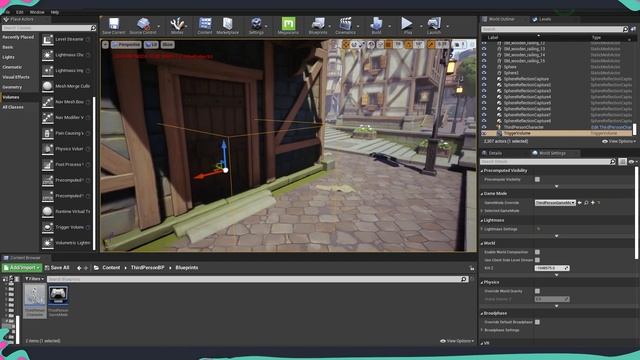Select the Trigger Volume icon
Screen dimensions: 640x360
[47, 227]
